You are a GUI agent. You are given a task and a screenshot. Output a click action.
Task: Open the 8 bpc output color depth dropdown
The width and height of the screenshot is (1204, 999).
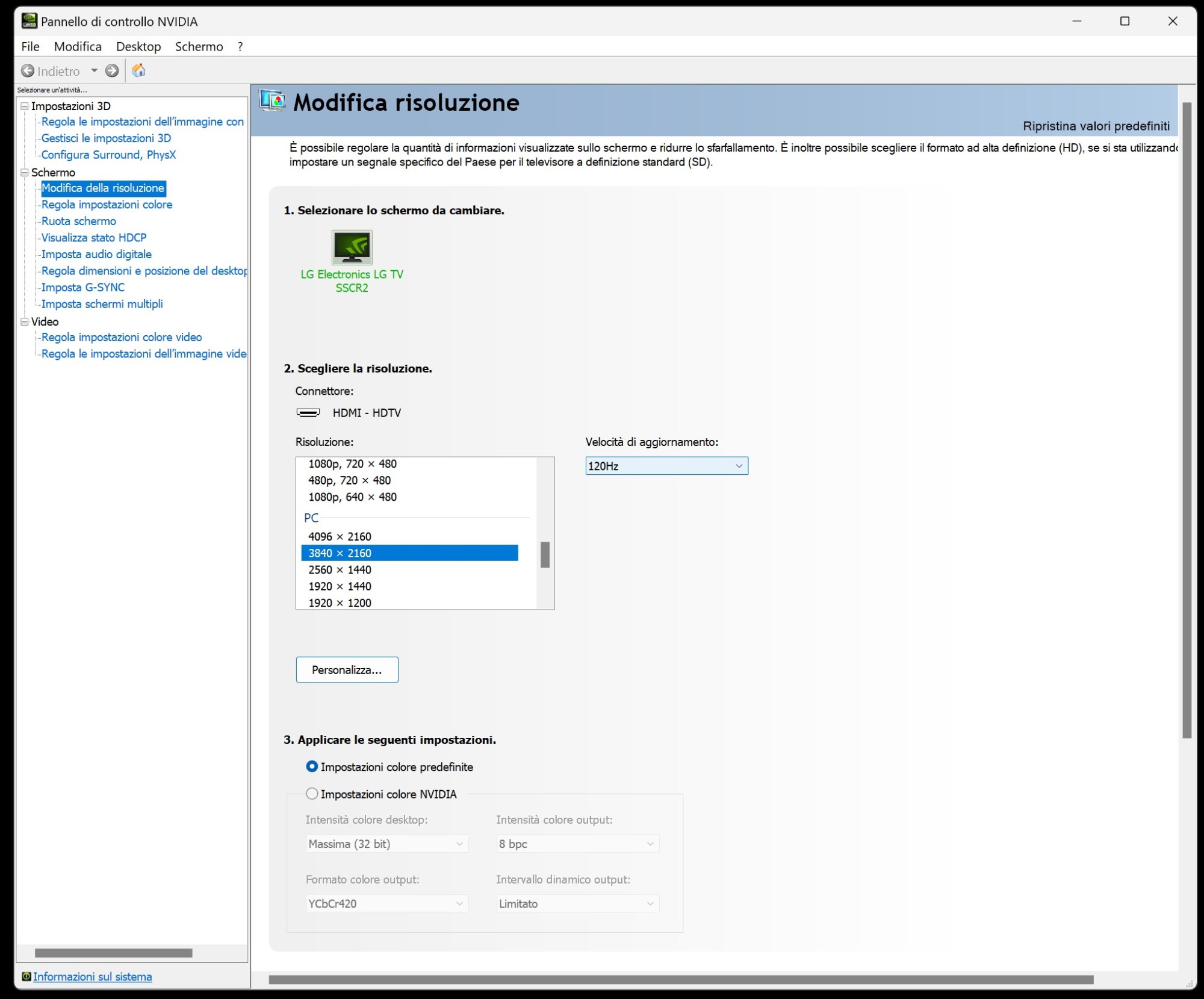[x=577, y=844]
